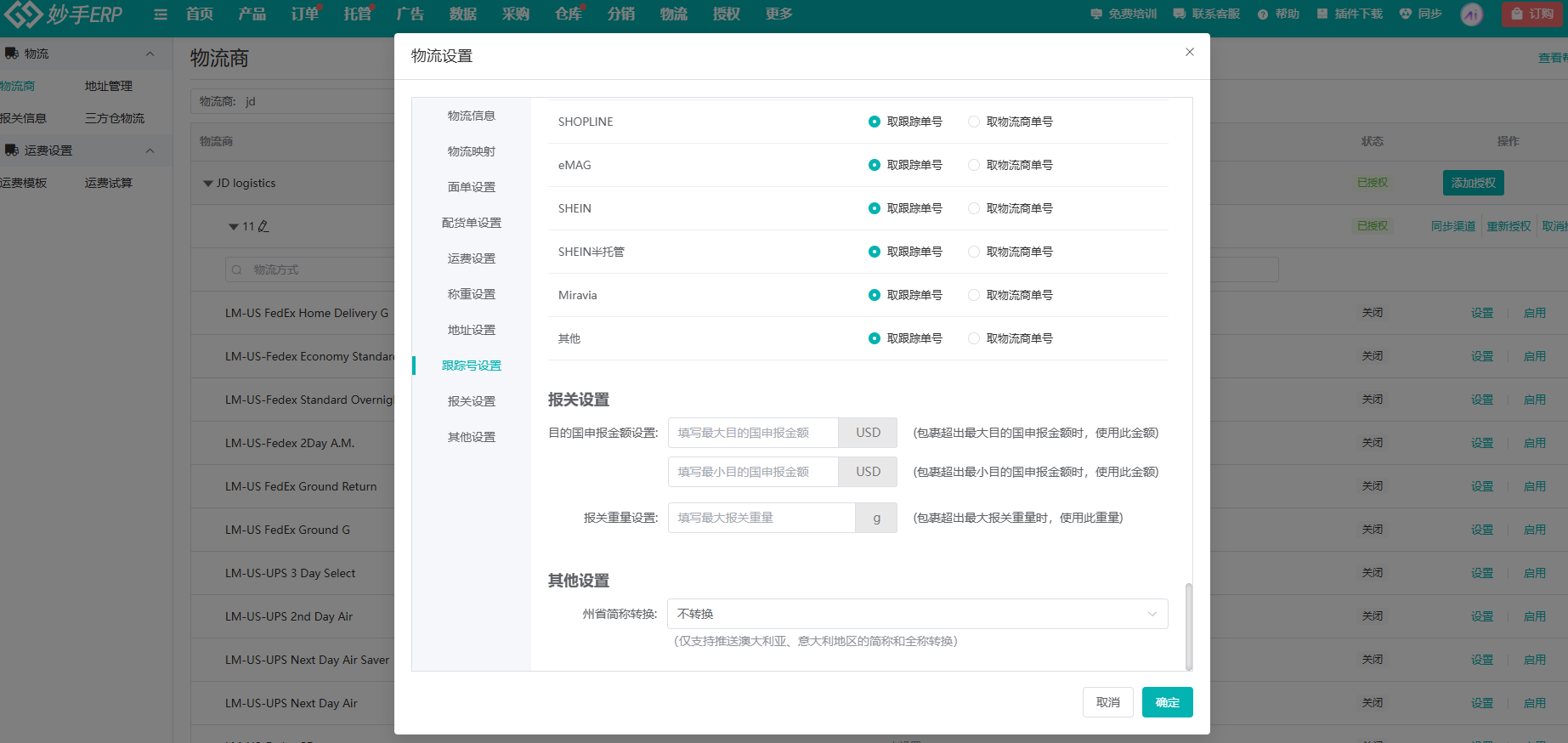Collapse the account 11 tree row
The width and height of the screenshot is (1568, 743).
point(234,227)
